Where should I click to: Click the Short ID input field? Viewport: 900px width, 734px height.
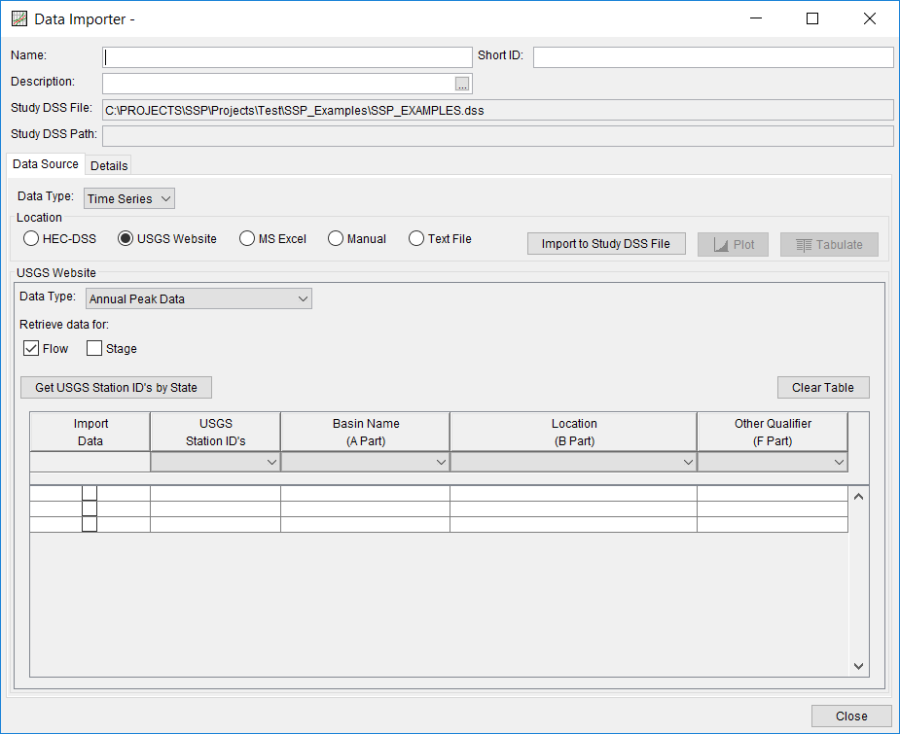[713, 57]
